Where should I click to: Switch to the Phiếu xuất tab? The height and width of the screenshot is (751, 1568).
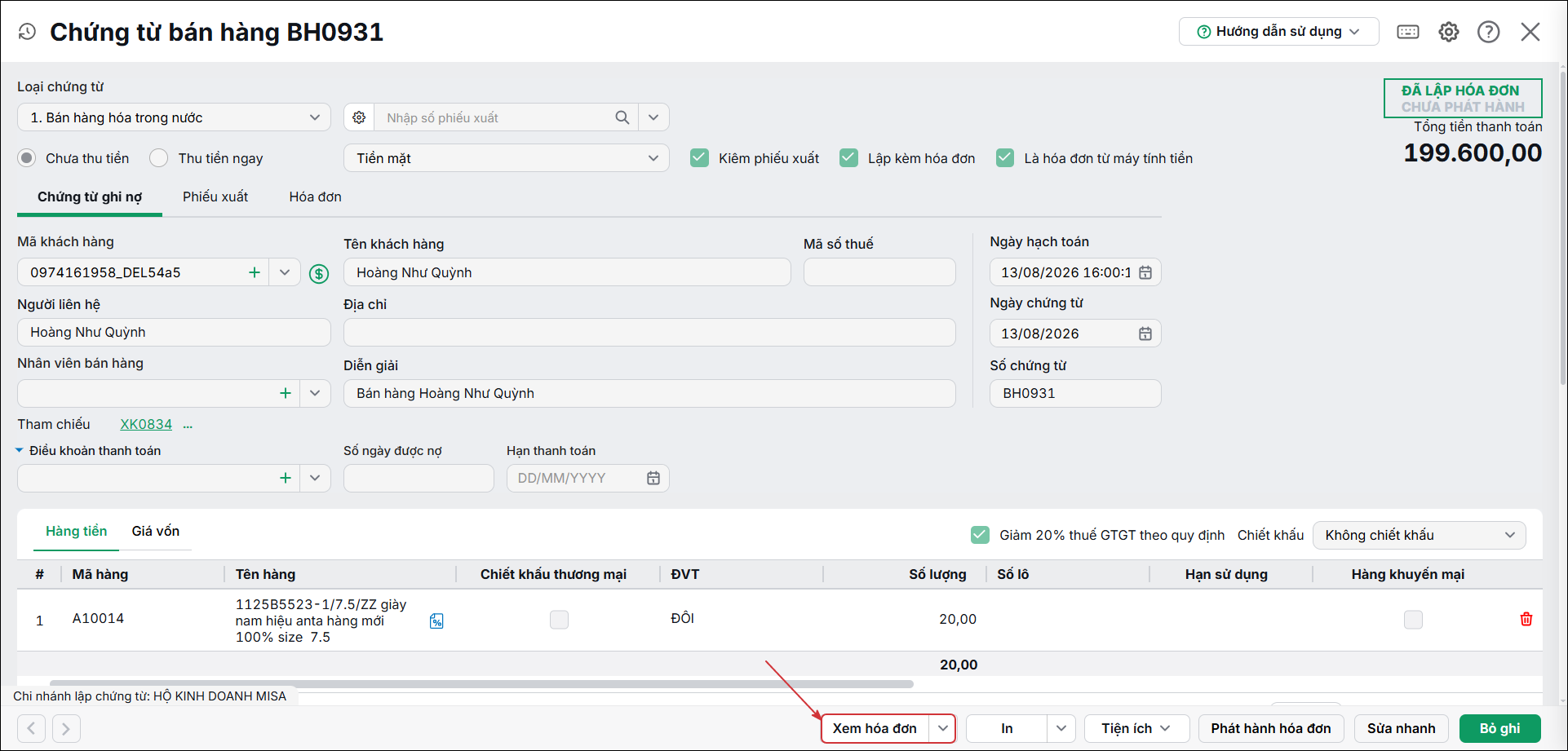click(x=215, y=197)
